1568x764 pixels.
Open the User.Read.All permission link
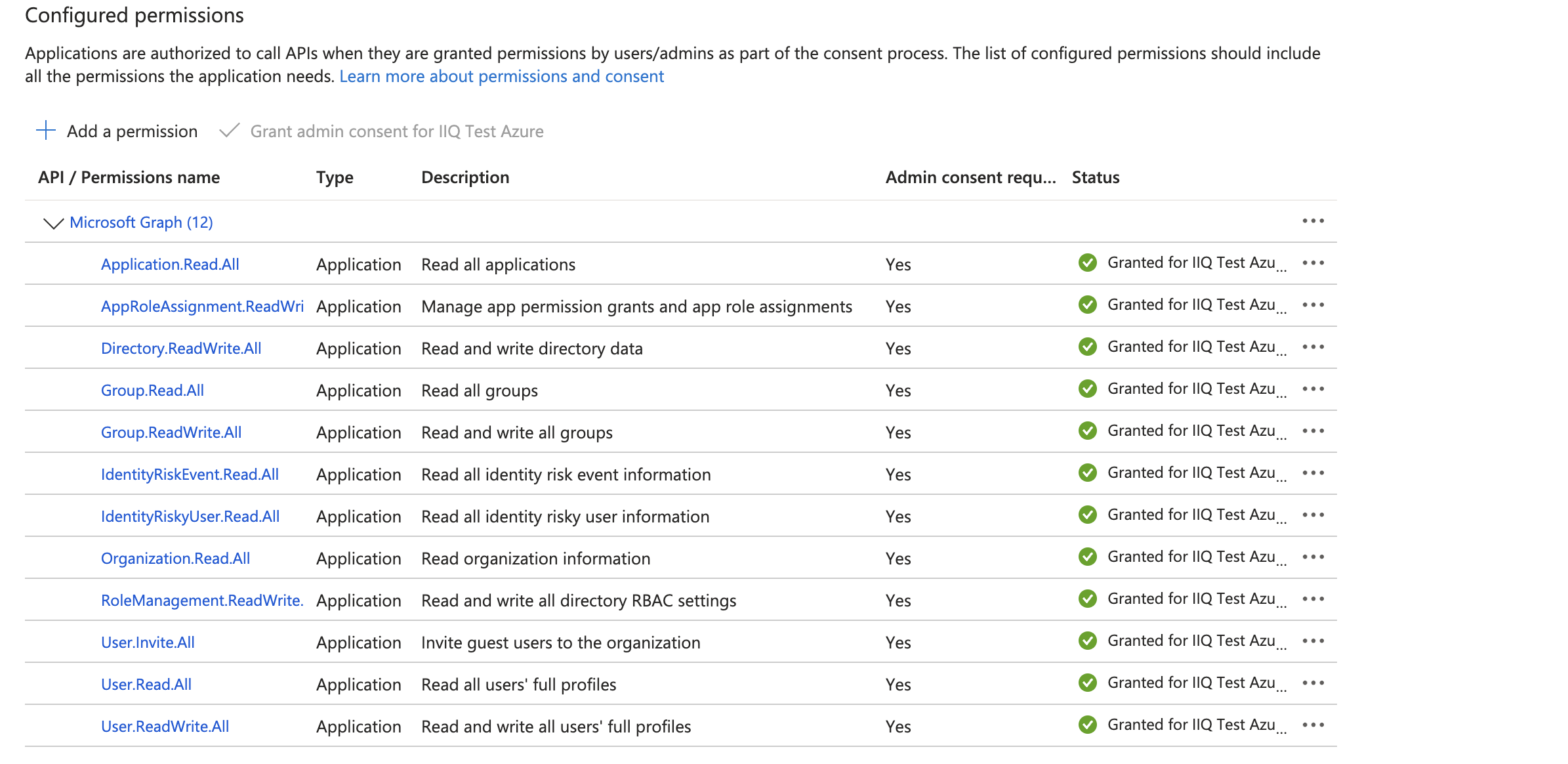point(146,685)
